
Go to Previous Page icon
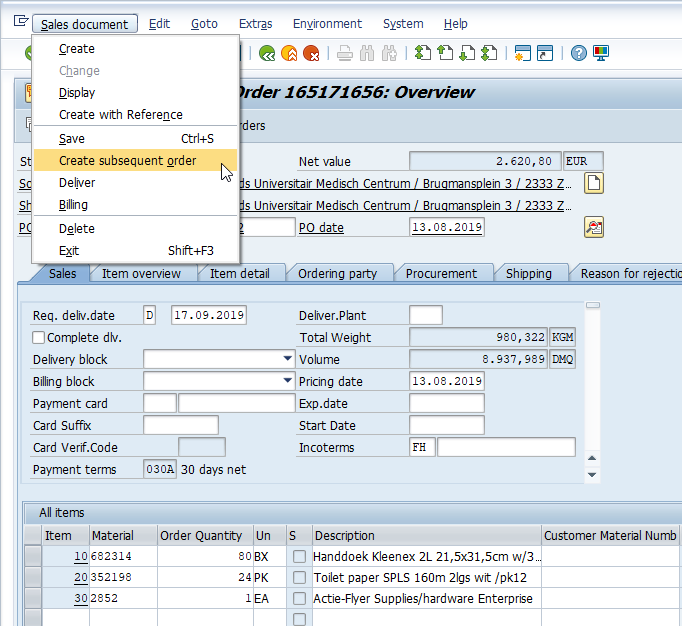coord(445,54)
